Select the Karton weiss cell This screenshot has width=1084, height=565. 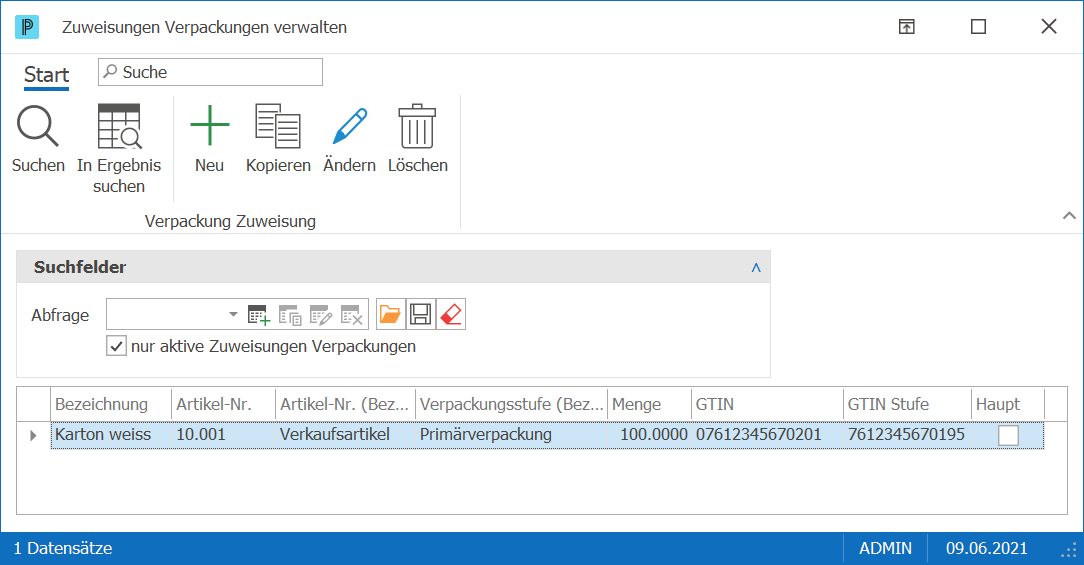click(x=111, y=435)
